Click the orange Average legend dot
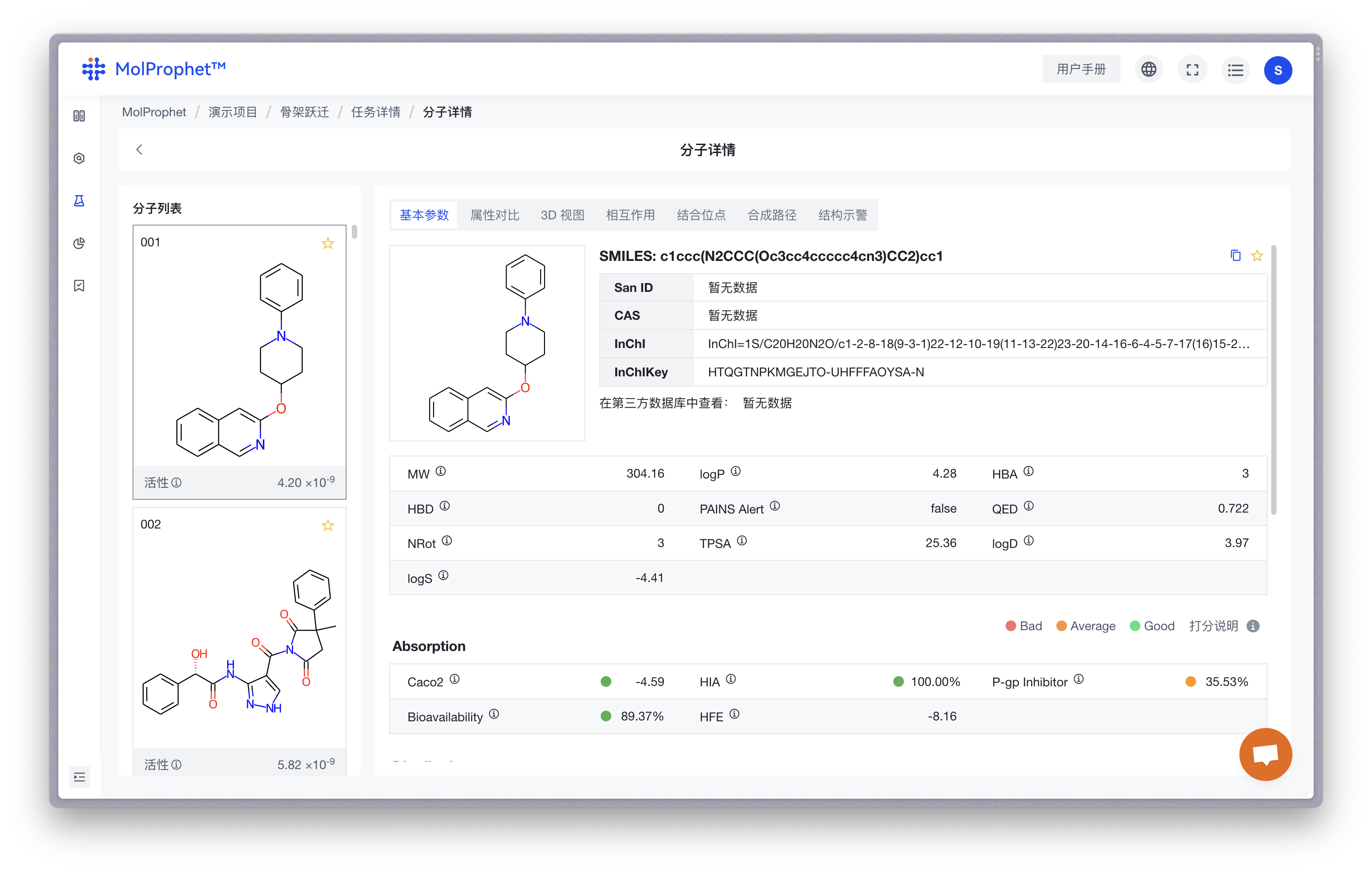The image size is (1372, 873). (x=1061, y=626)
